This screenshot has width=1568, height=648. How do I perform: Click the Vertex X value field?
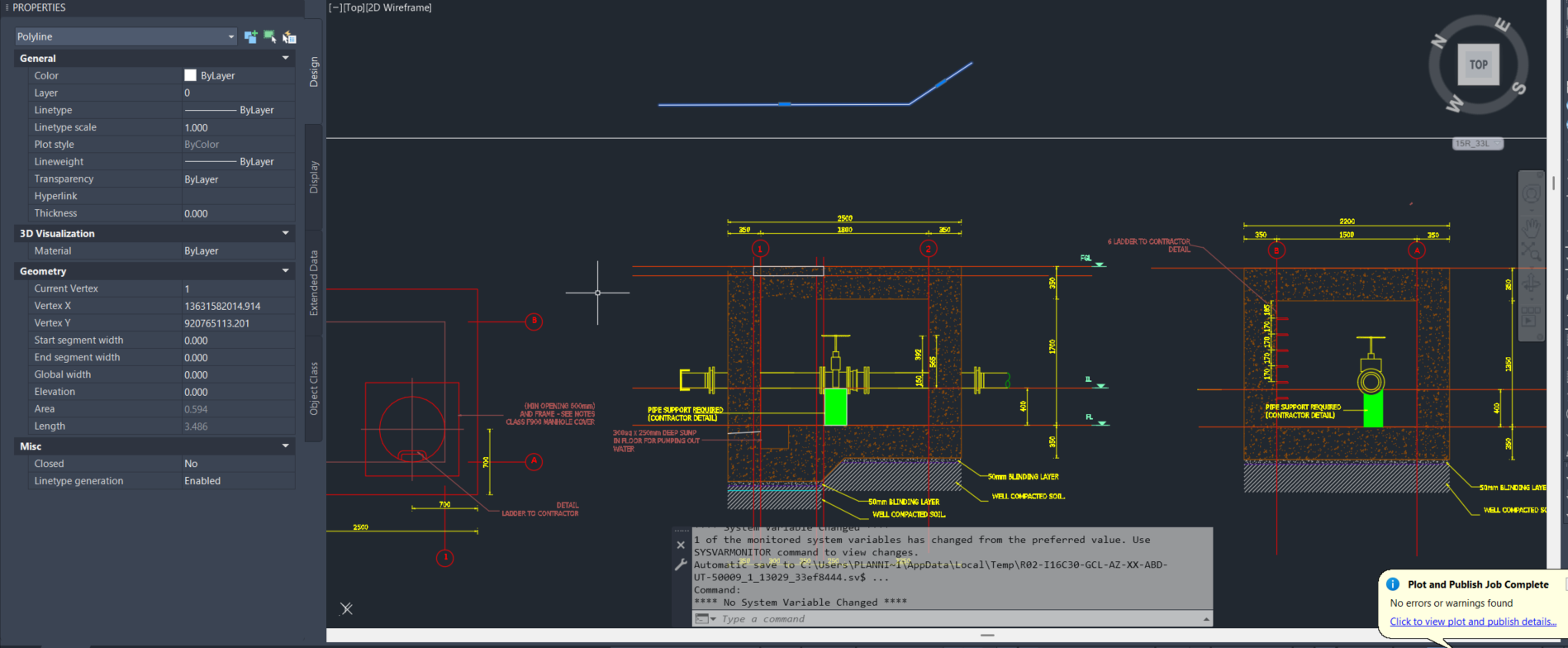pos(239,306)
